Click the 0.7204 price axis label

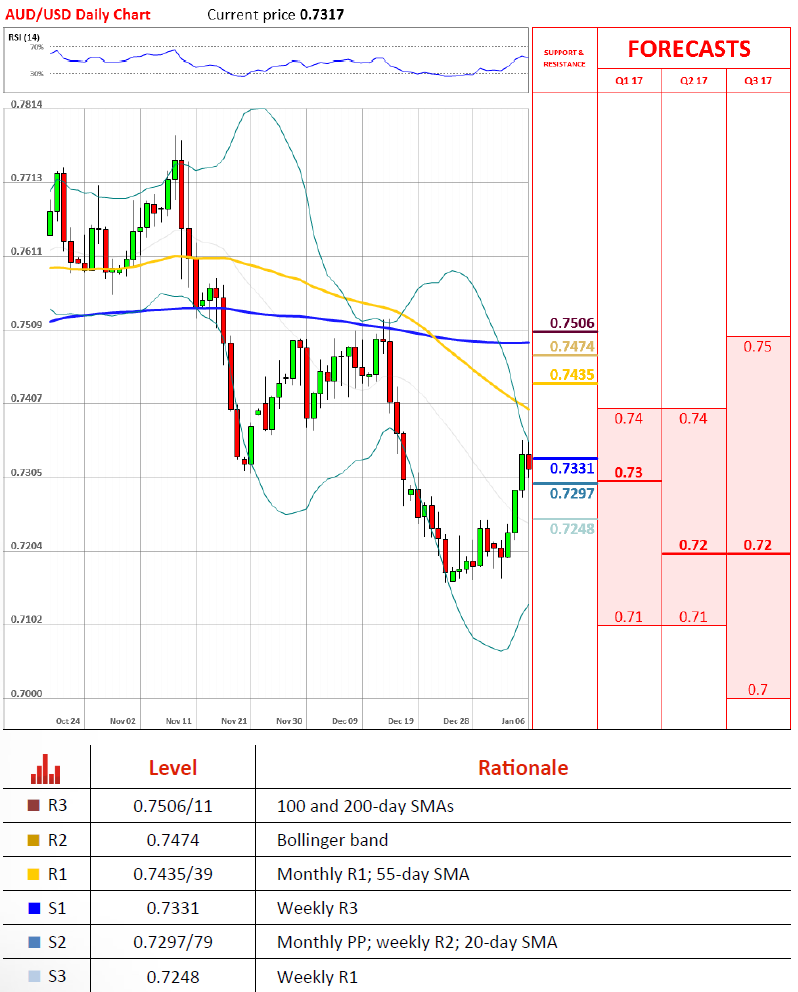[x=27, y=546]
